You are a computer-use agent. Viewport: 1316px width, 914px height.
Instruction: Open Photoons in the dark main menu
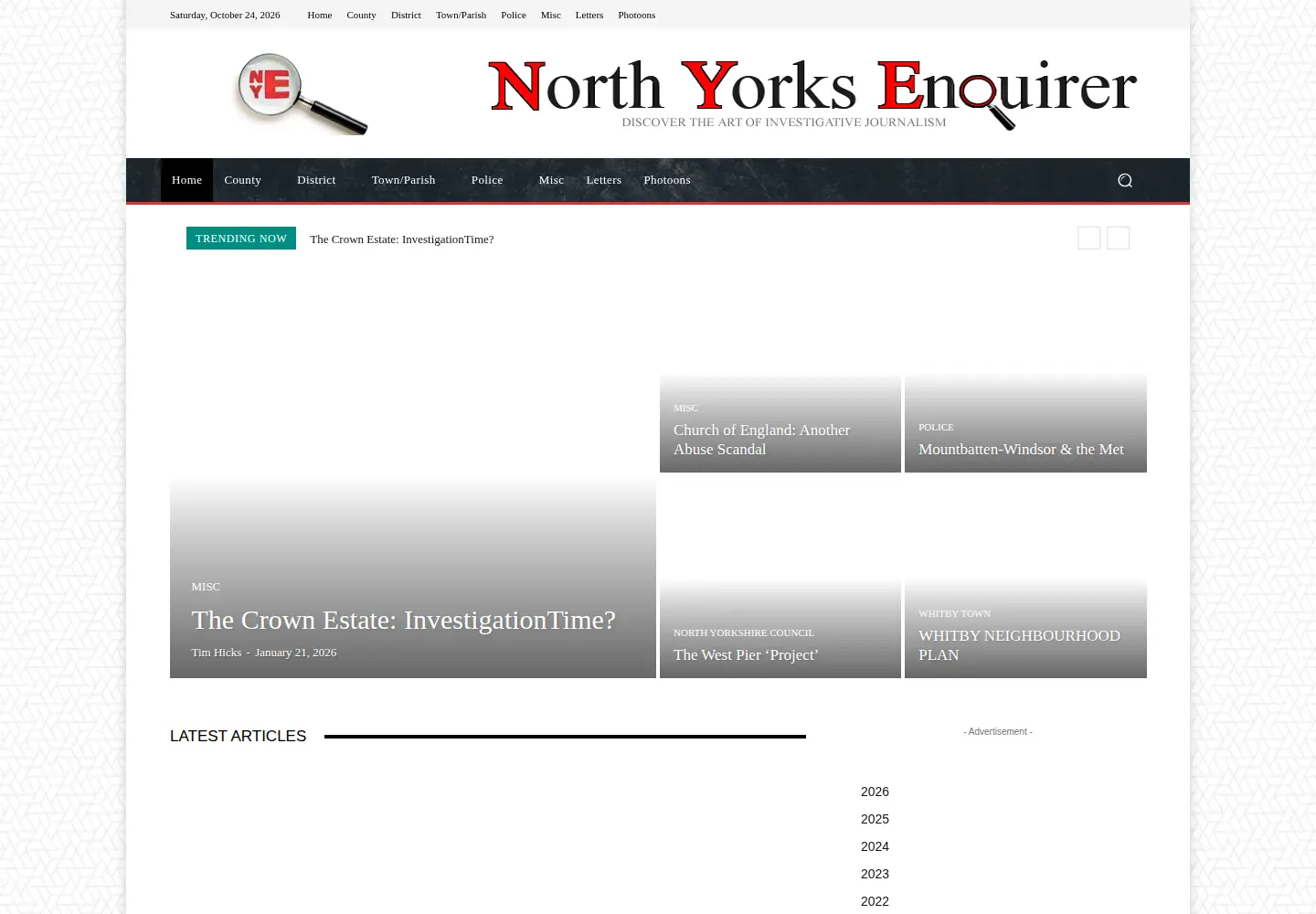pos(667,180)
